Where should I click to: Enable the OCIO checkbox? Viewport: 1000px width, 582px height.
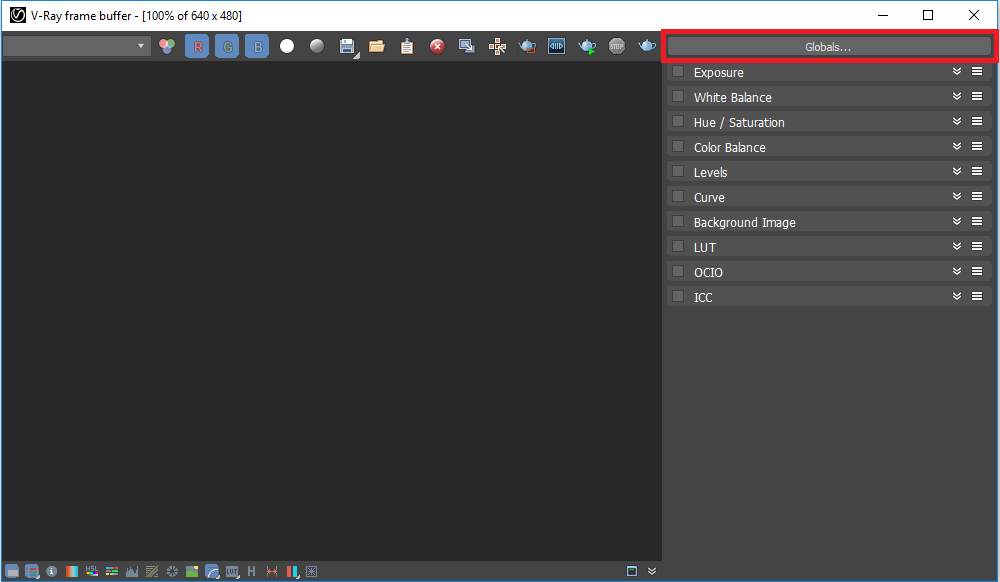[x=679, y=270]
